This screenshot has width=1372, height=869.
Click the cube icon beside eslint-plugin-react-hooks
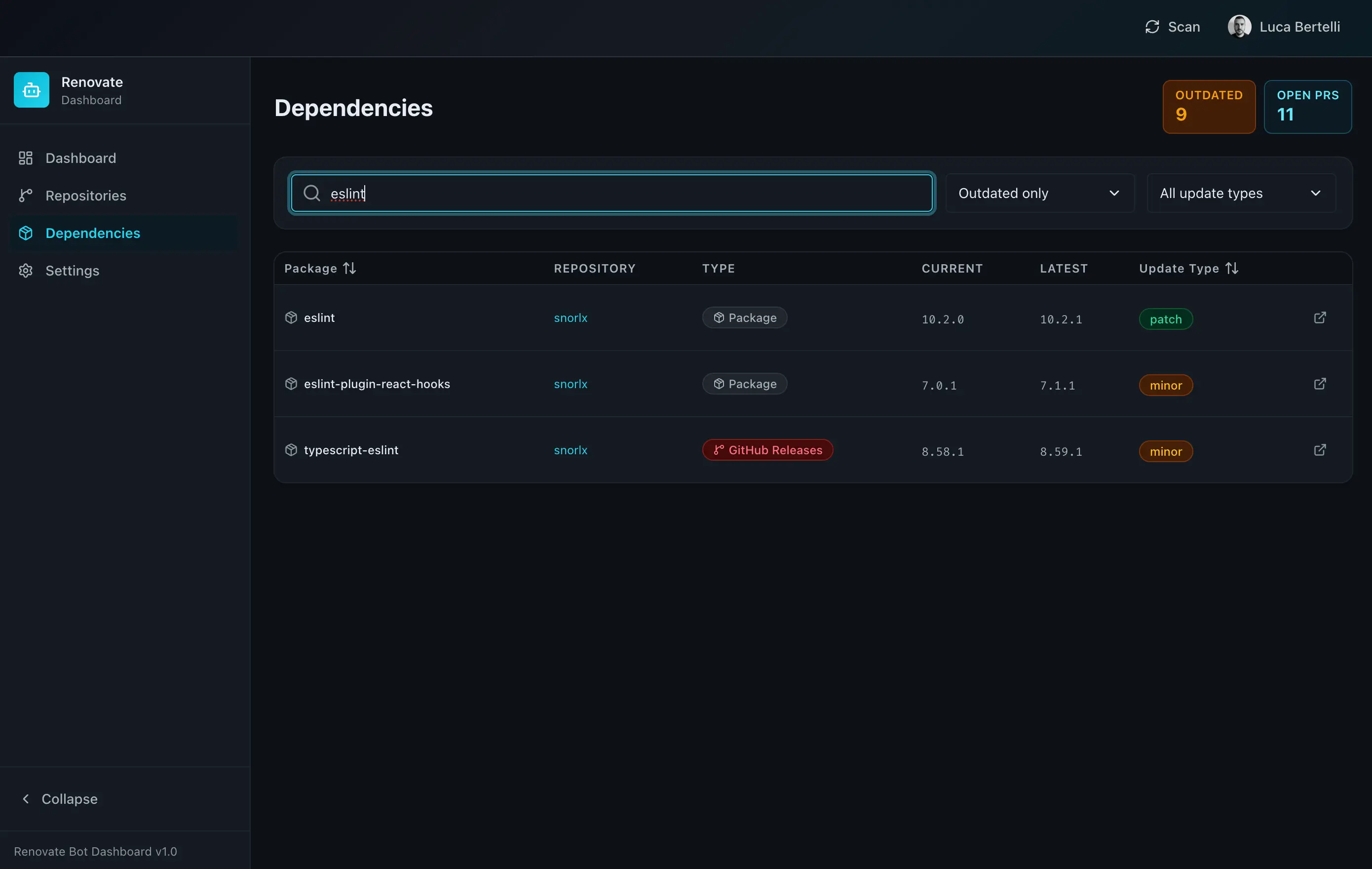291,384
